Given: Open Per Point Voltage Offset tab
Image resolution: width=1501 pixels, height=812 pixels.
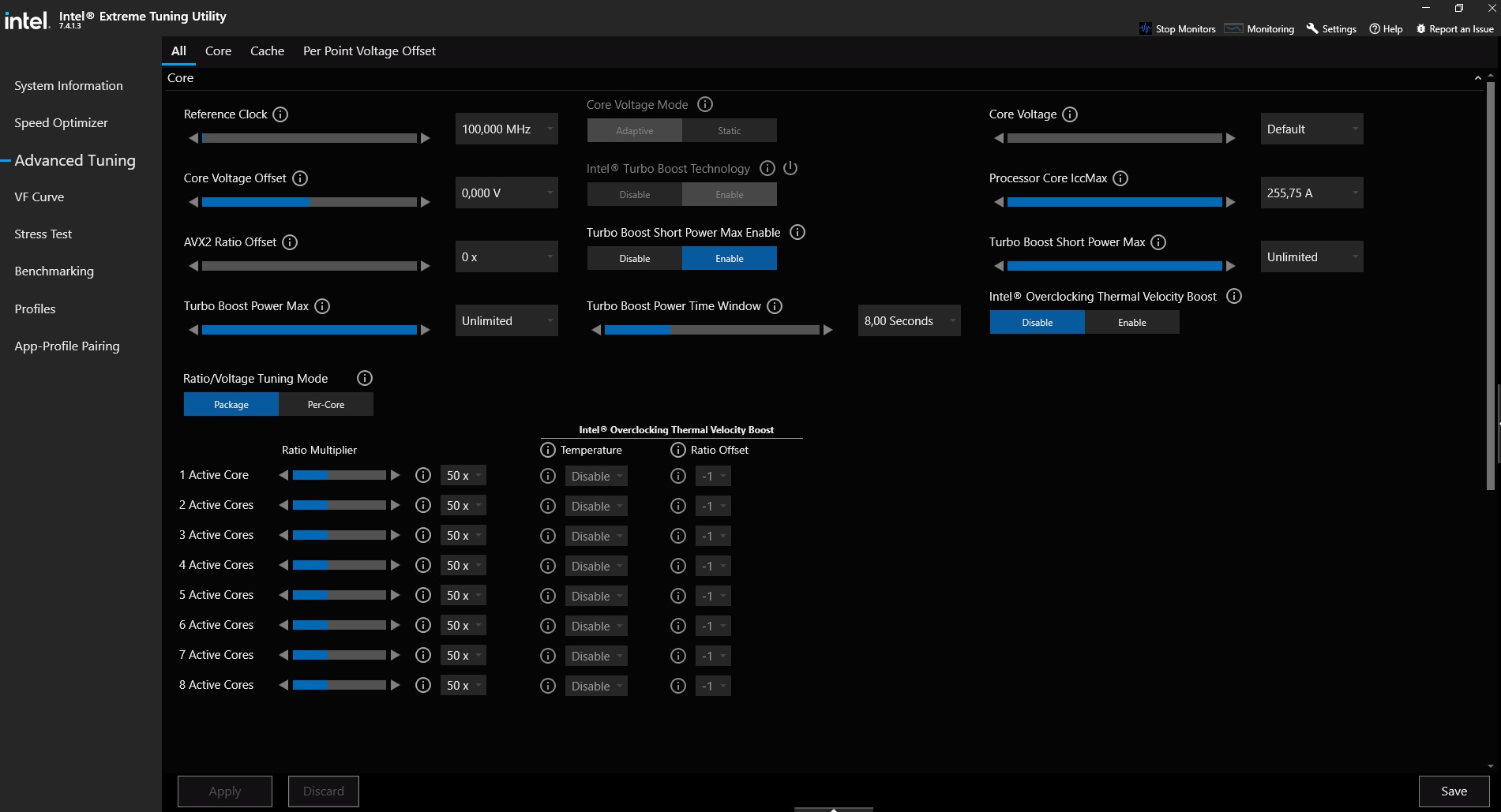Looking at the screenshot, I should [x=370, y=51].
